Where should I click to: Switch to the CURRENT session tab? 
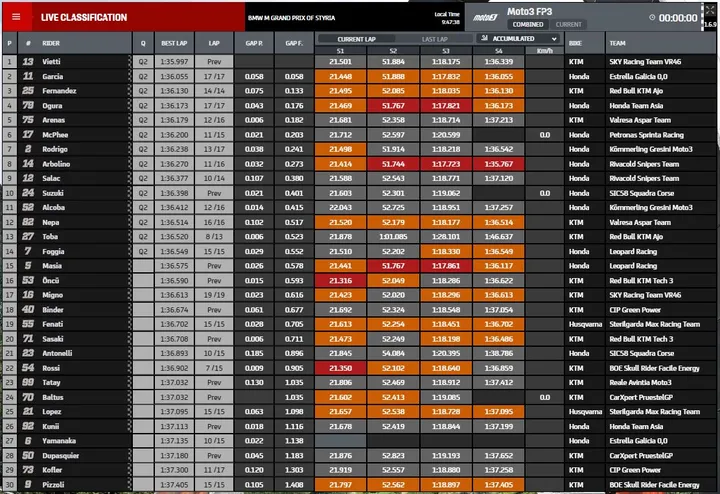[x=568, y=24]
